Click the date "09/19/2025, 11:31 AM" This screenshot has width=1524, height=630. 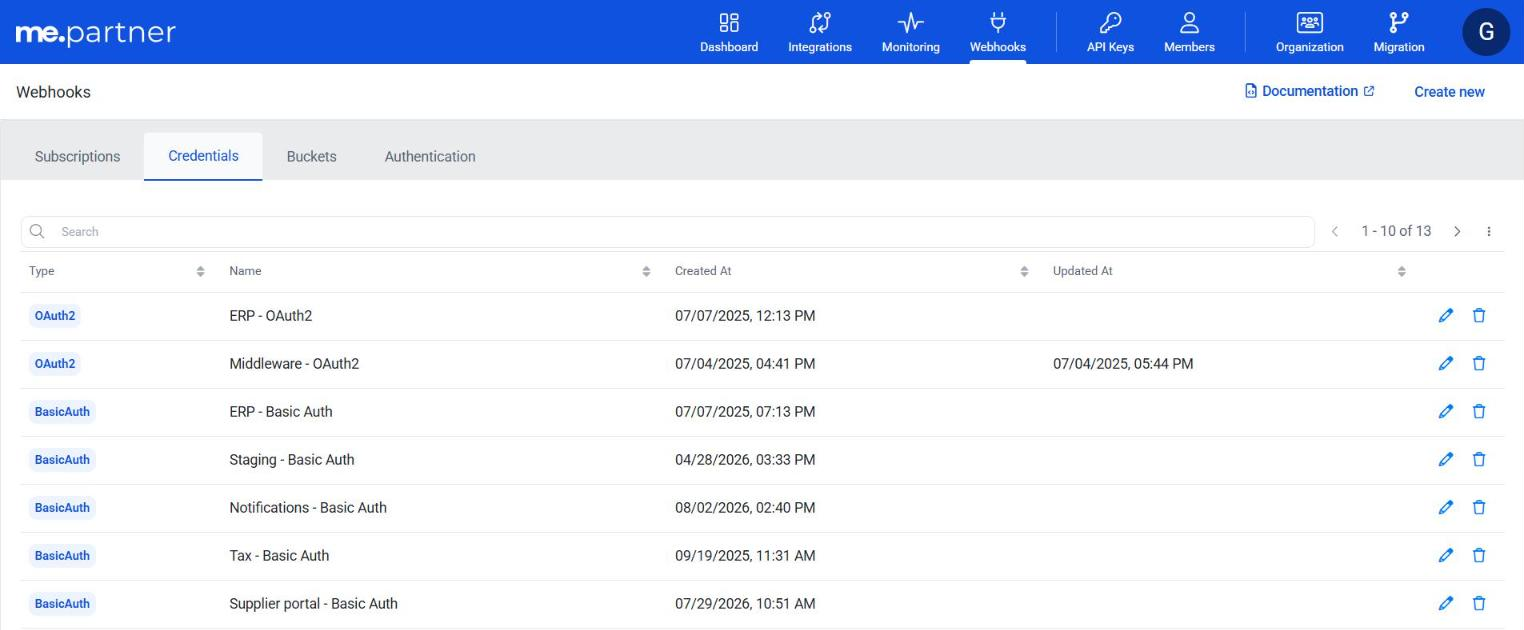[745, 556]
